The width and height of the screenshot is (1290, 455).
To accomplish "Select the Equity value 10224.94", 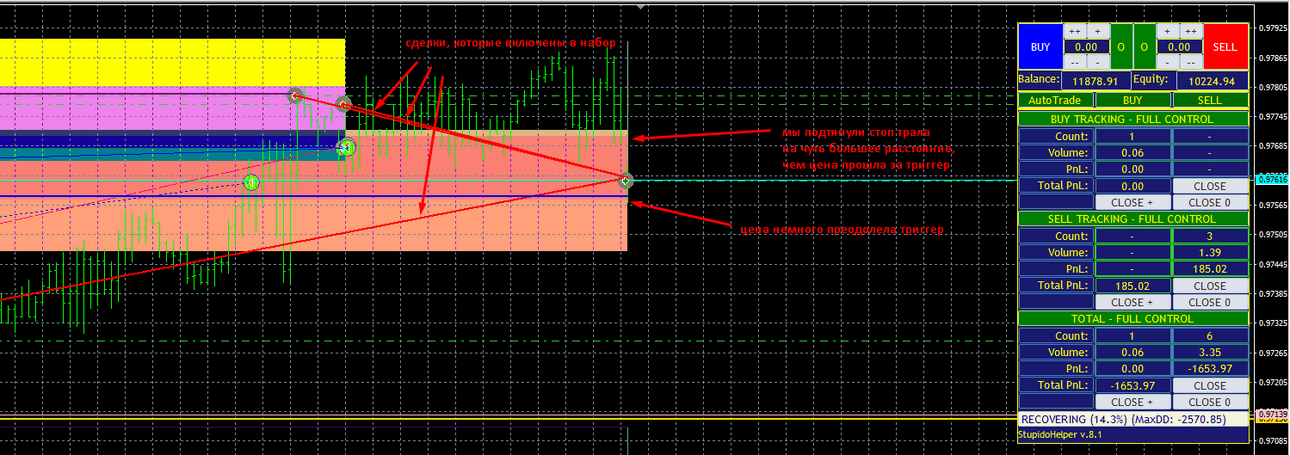I will coord(1212,81).
